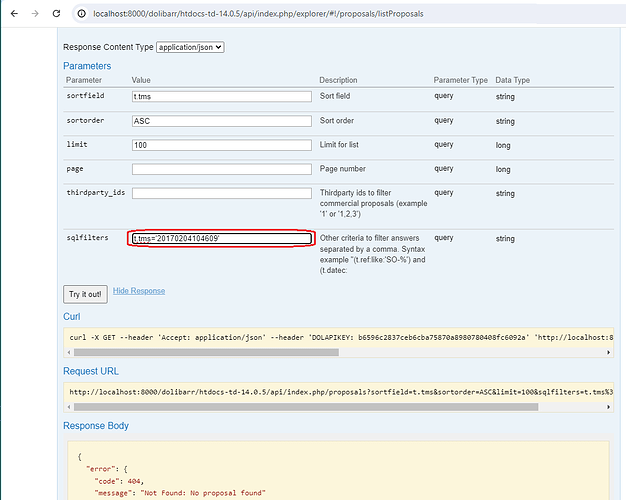Reload the page with the refresh icon
The image size is (626, 500).
[x=56, y=14]
